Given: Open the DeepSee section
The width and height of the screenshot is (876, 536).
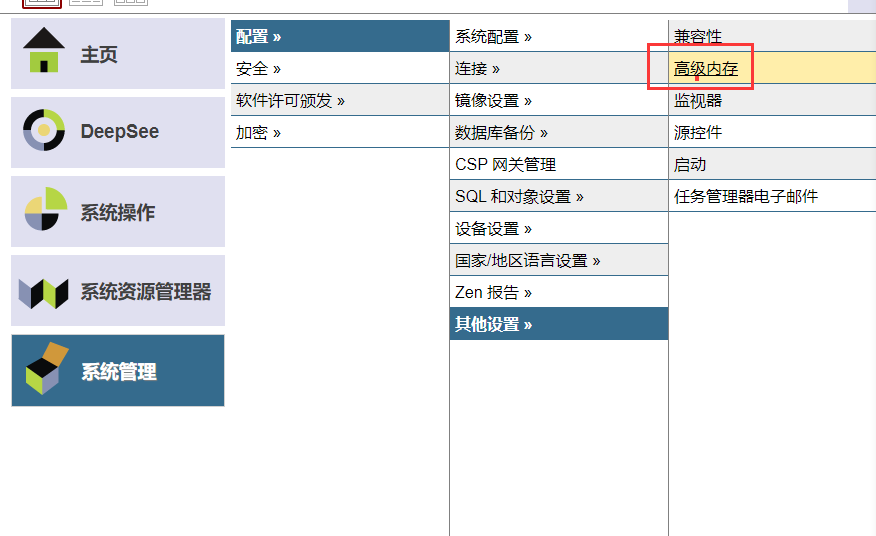Looking at the screenshot, I should tap(118, 132).
